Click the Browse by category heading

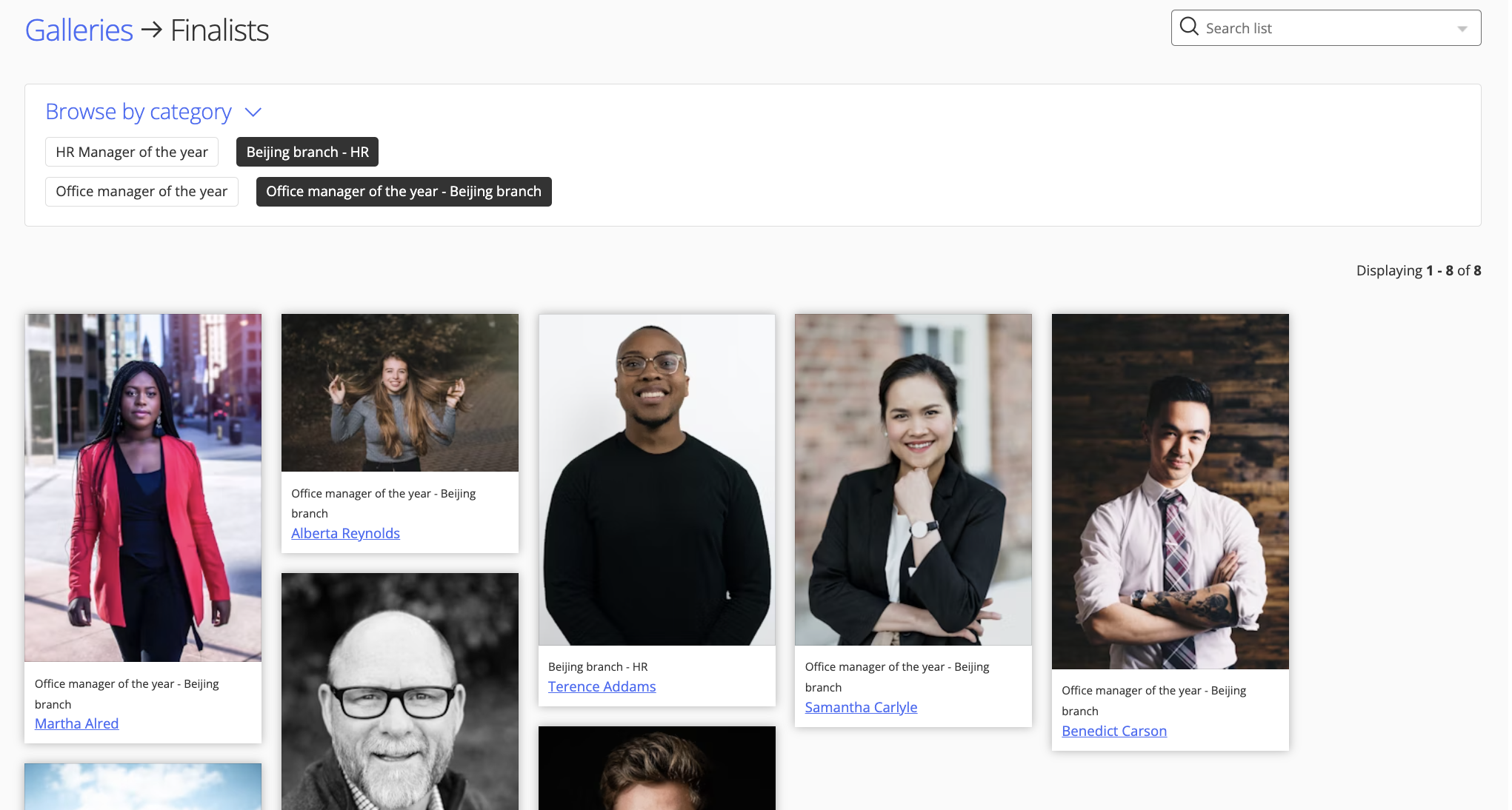(x=139, y=111)
